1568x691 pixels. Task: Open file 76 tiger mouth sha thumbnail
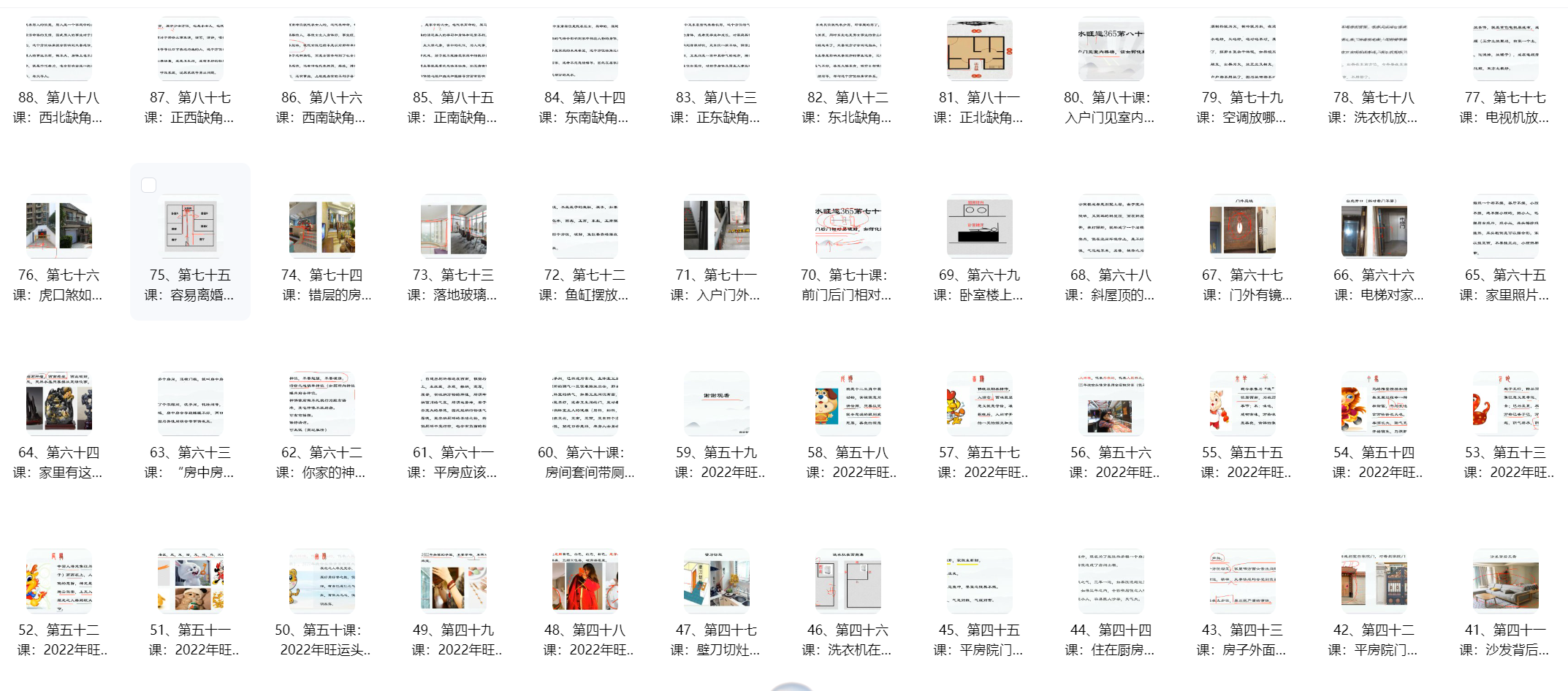[x=58, y=226]
